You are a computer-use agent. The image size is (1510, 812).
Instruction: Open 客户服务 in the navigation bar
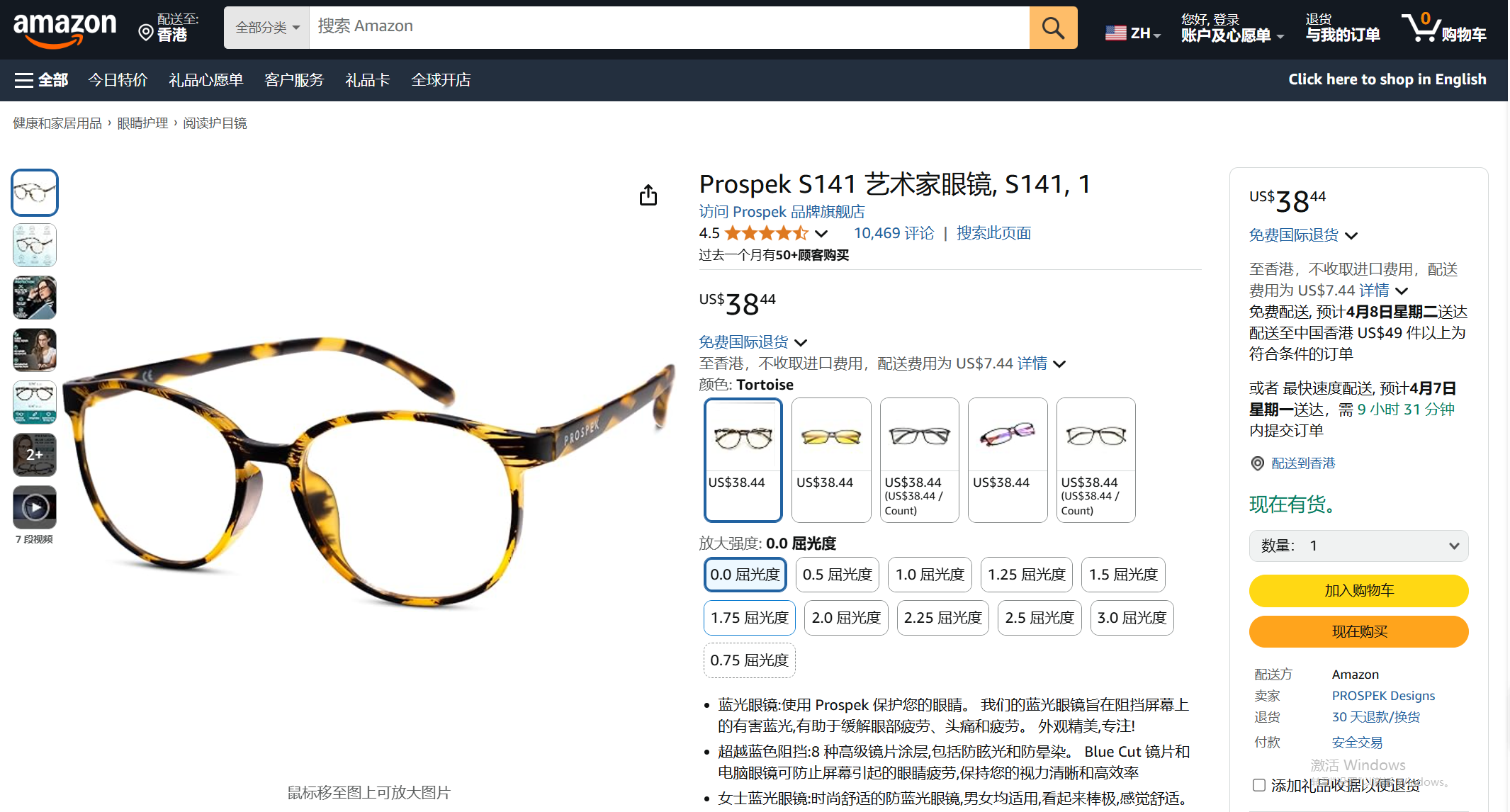294,80
